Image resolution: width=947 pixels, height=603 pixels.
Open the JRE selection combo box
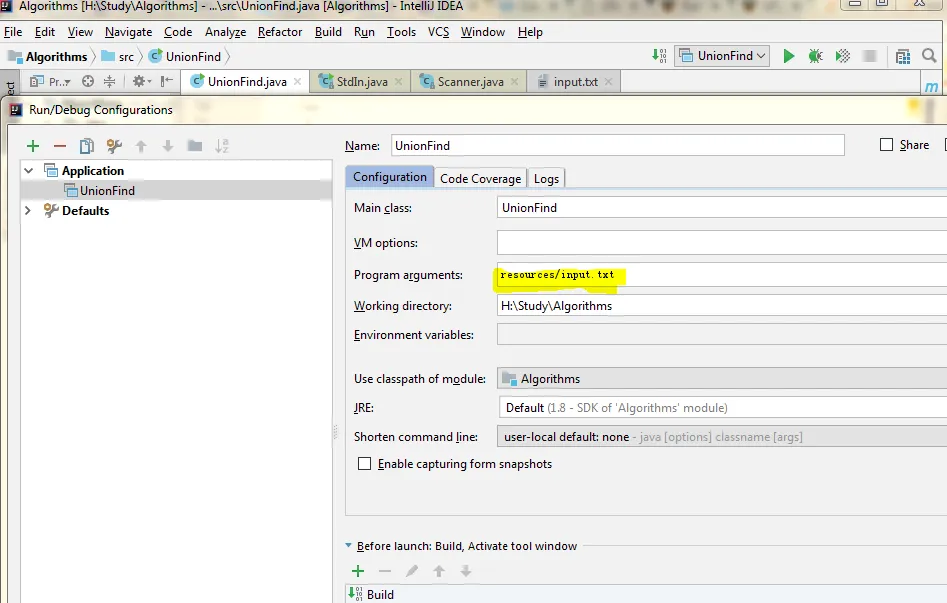point(722,407)
